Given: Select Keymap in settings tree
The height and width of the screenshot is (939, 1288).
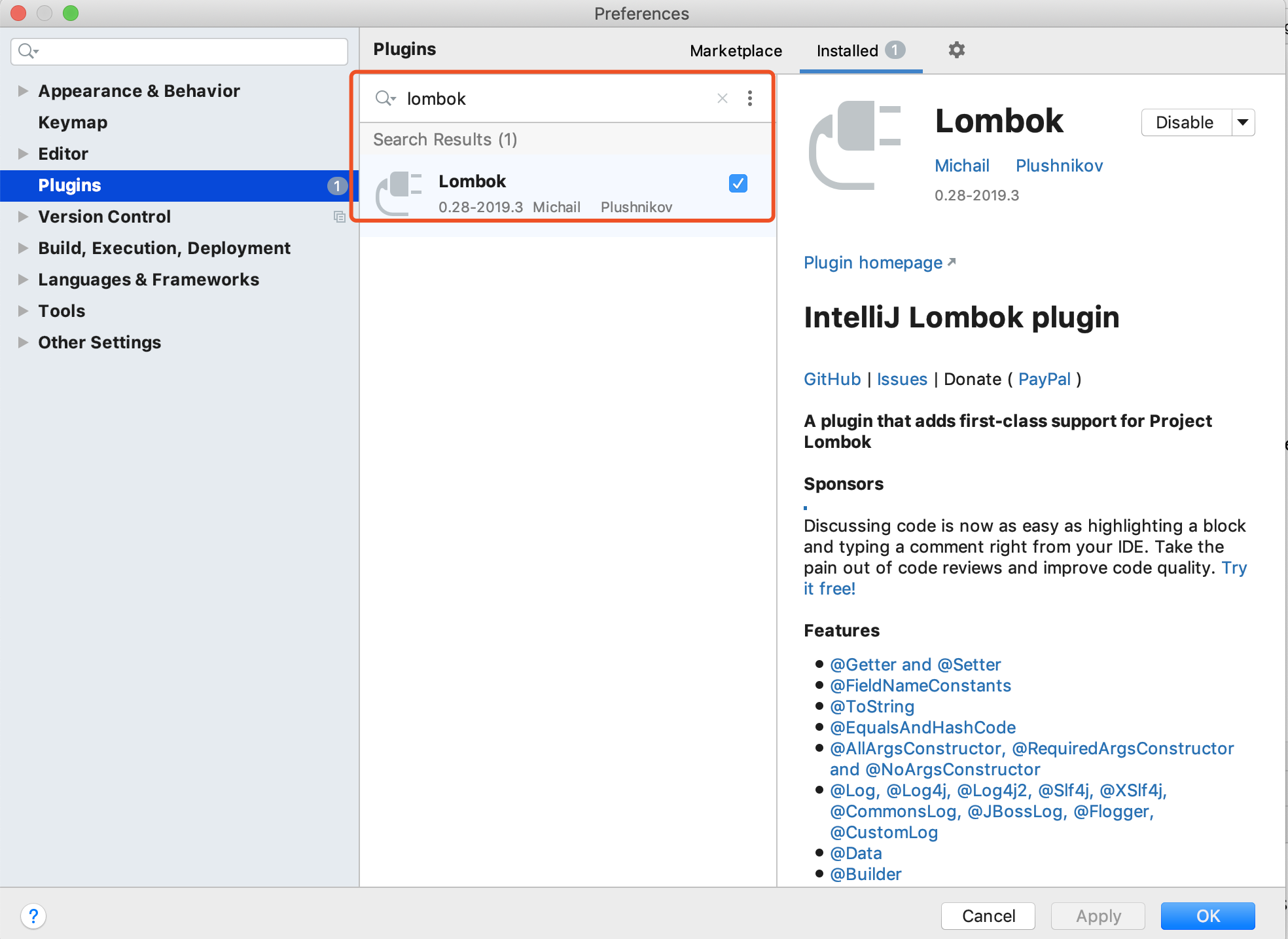Looking at the screenshot, I should point(179,122).
